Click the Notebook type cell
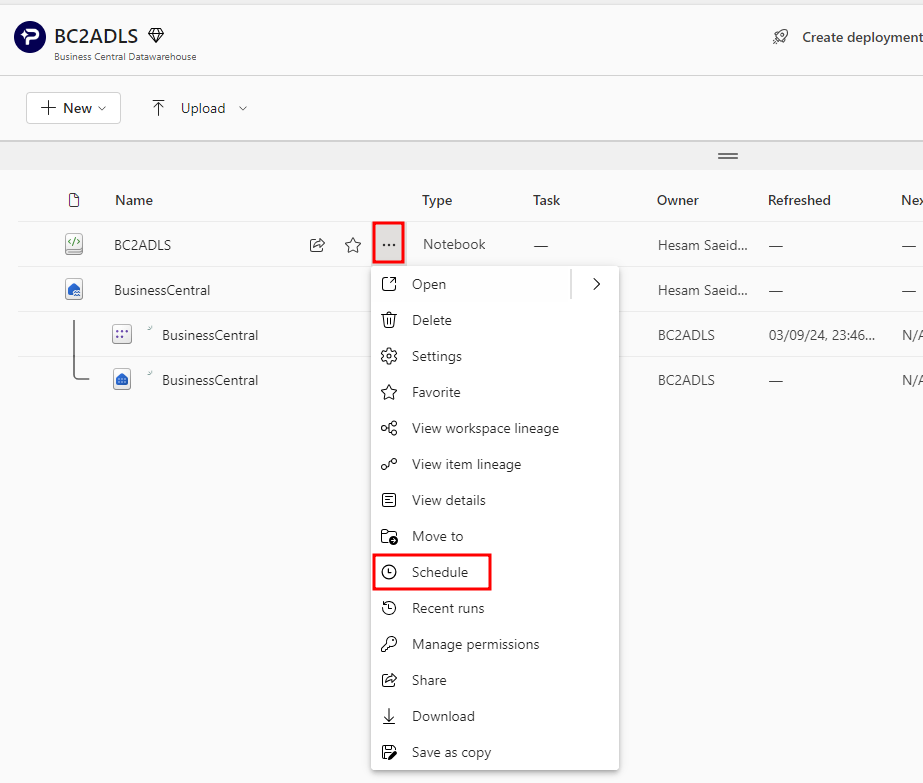 pyautogui.click(x=454, y=244)
